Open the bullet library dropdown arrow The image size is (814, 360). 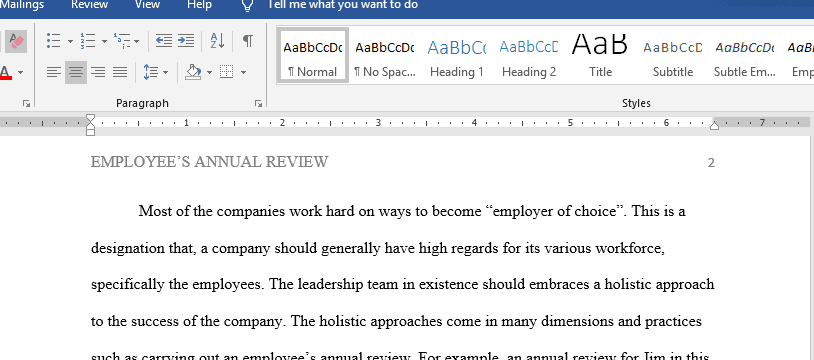tap(70, 41)
